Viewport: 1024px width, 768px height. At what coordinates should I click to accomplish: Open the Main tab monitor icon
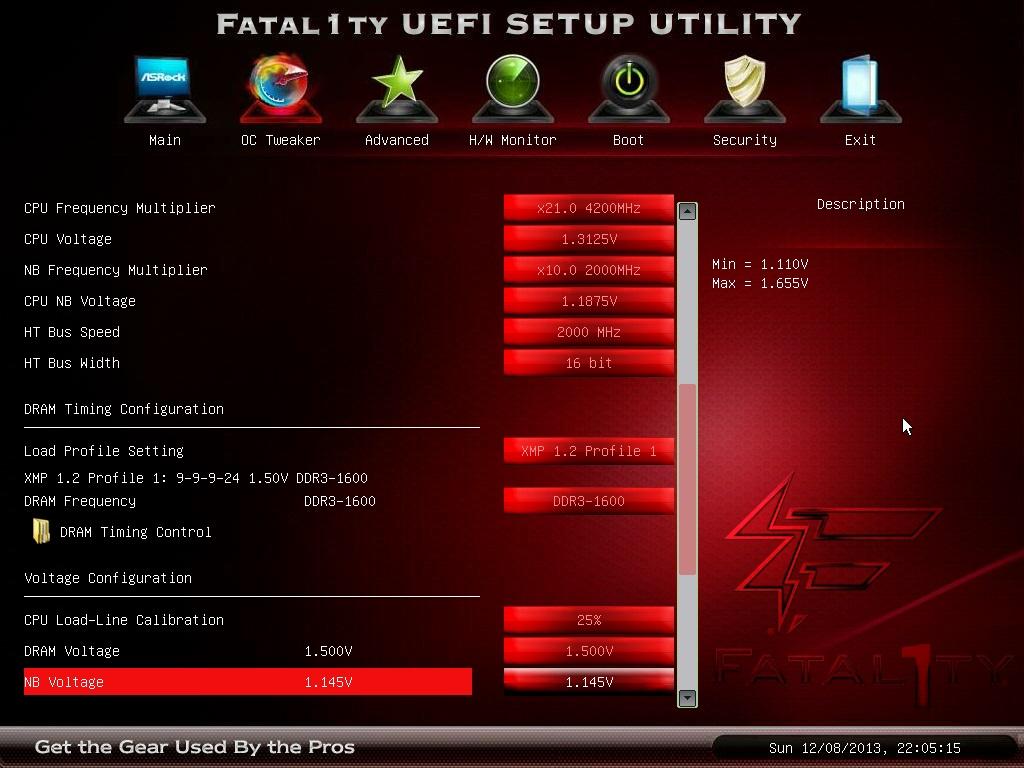(165, 88)
